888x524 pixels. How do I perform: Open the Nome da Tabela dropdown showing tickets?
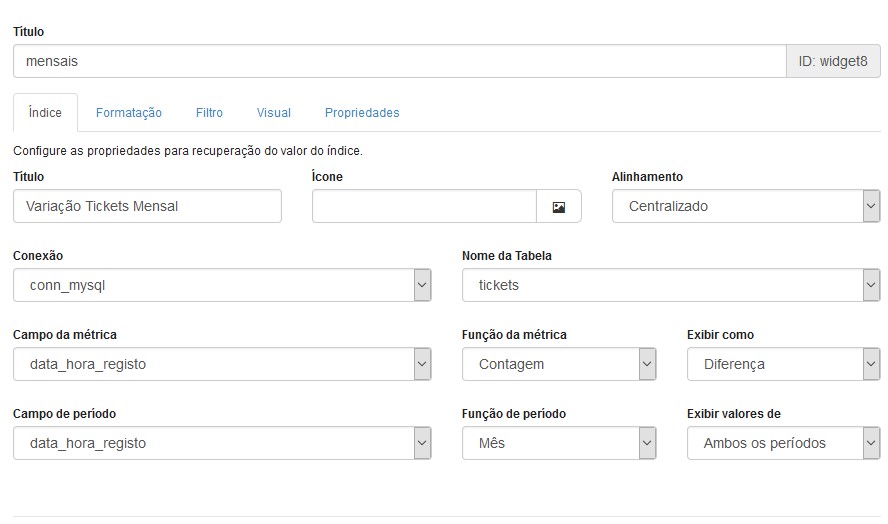click(671, 285)
